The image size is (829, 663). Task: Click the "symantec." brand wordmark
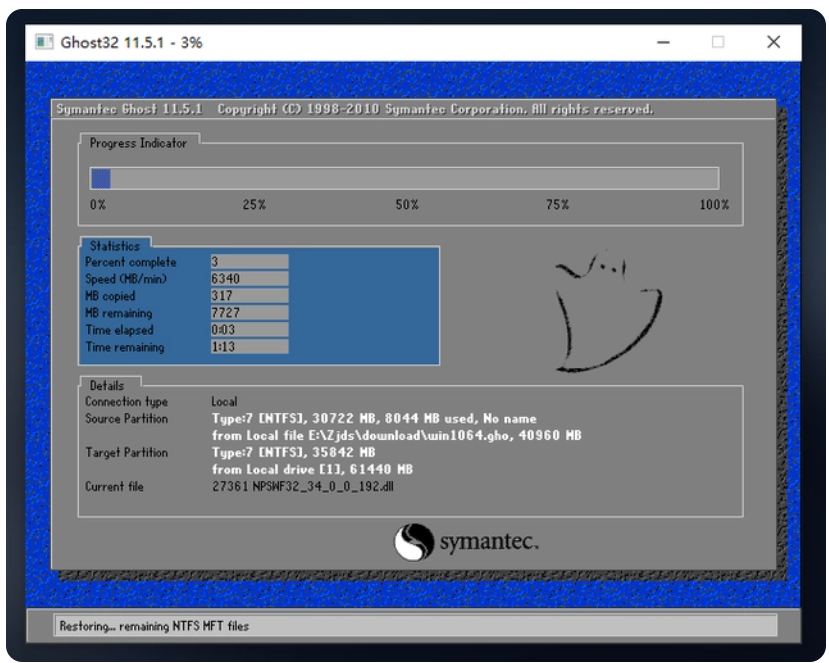[490, 542]
